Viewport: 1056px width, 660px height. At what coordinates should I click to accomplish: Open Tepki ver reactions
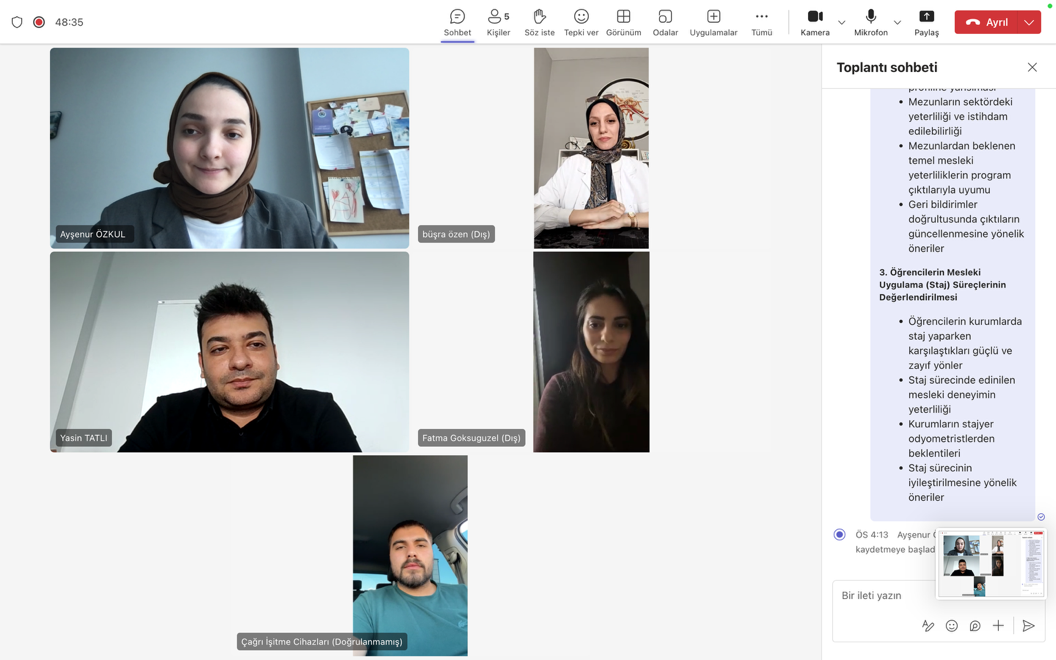581,22
